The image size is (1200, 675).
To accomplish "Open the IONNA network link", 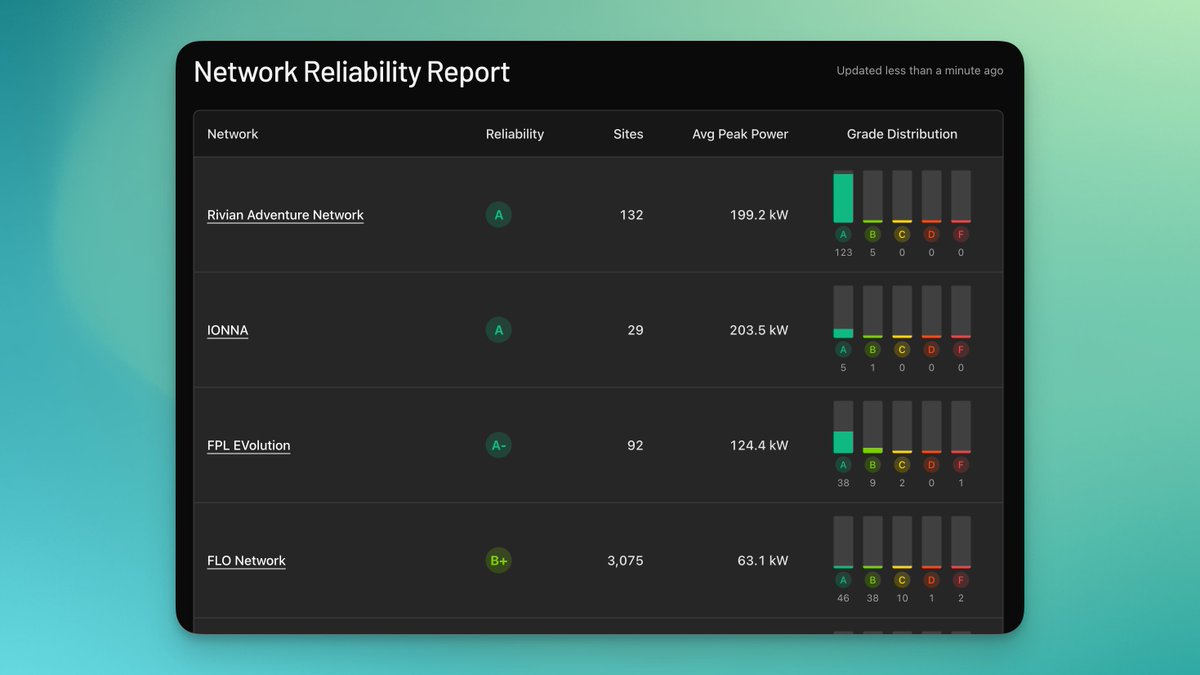I will [x=228, y=330].
